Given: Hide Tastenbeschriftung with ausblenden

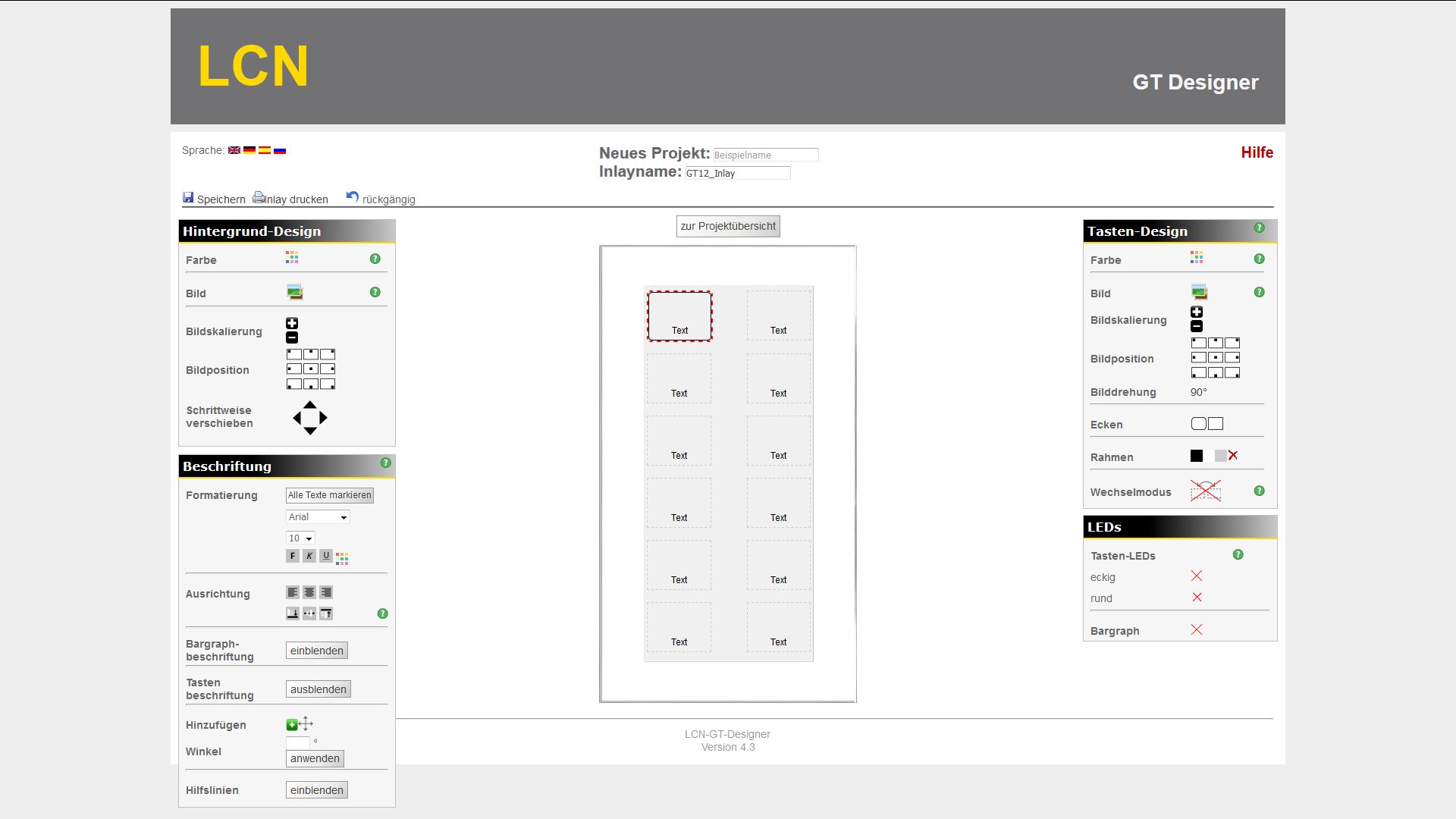Looking at the screenshot, I should [318, 689].
